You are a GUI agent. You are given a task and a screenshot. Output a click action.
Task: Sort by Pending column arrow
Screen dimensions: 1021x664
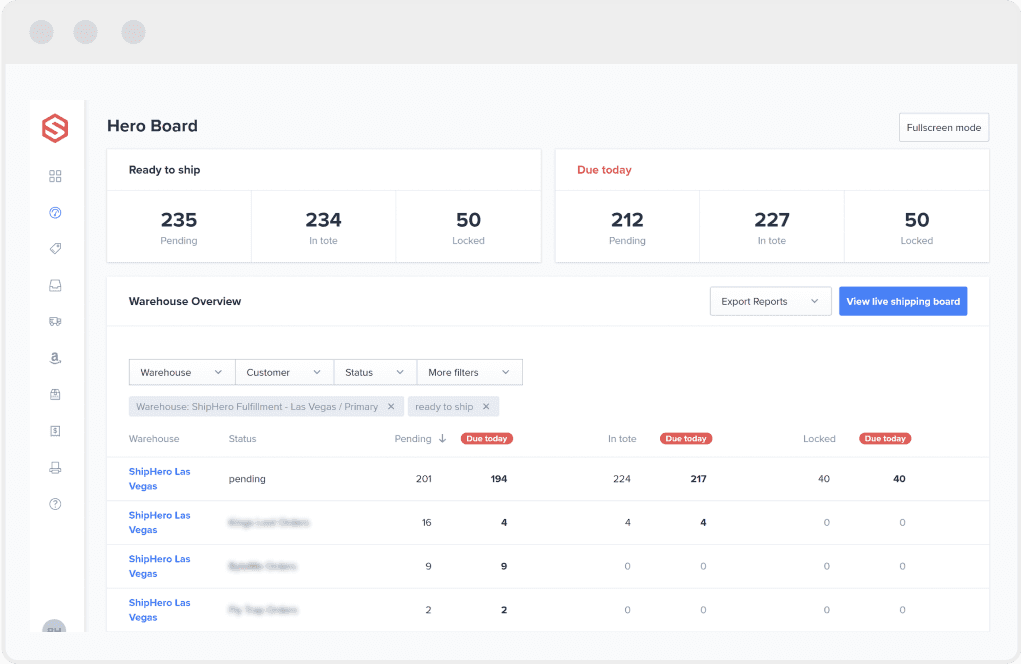pyautogui.click(x=442, y=438)
